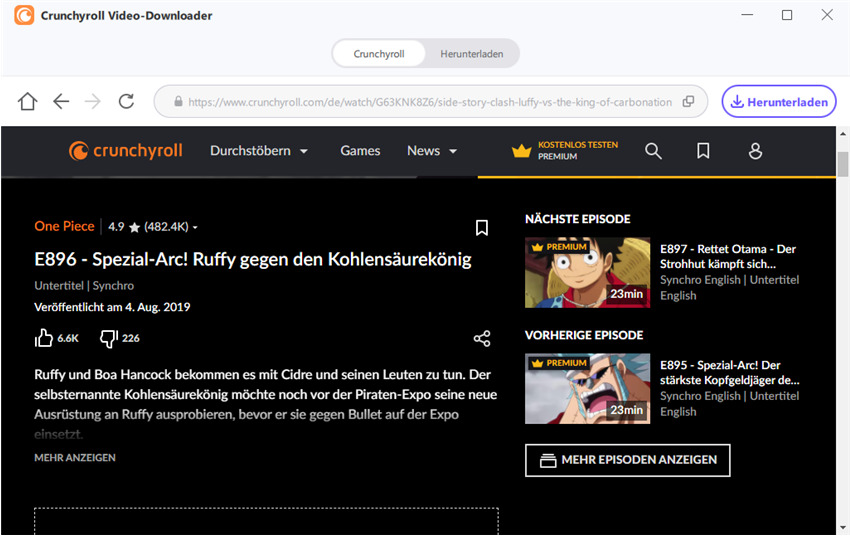Image resolution: width=850 pixels, height=536 pixels.
Task: Click the scrollbar down arrow
Action: 842,527
